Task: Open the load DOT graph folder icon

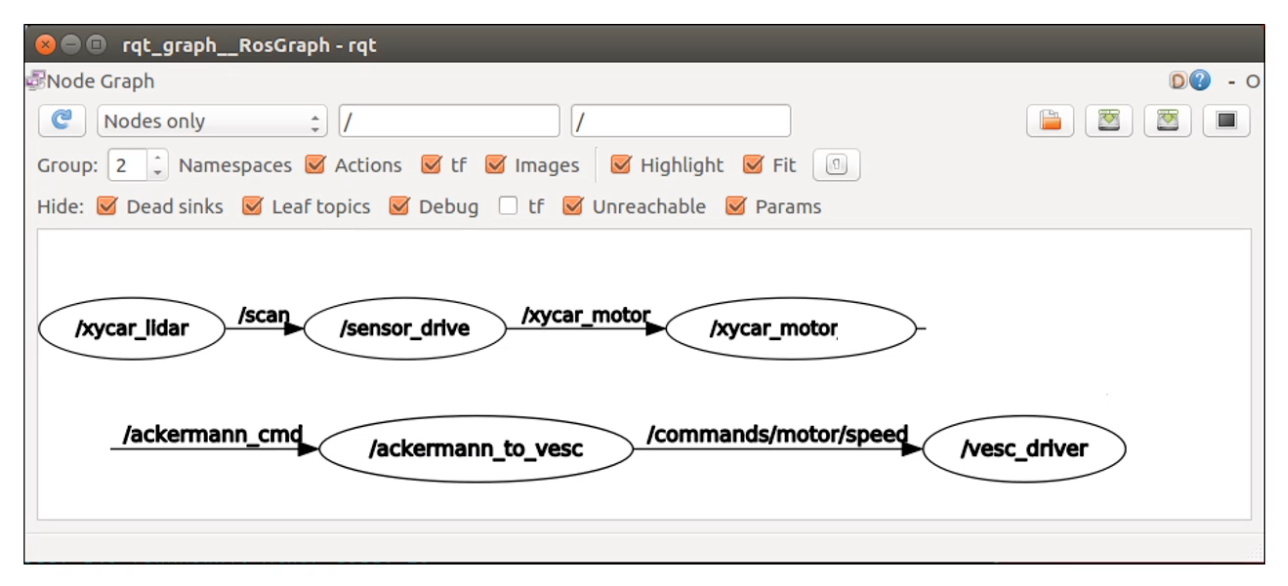Action: point(1050,121)
